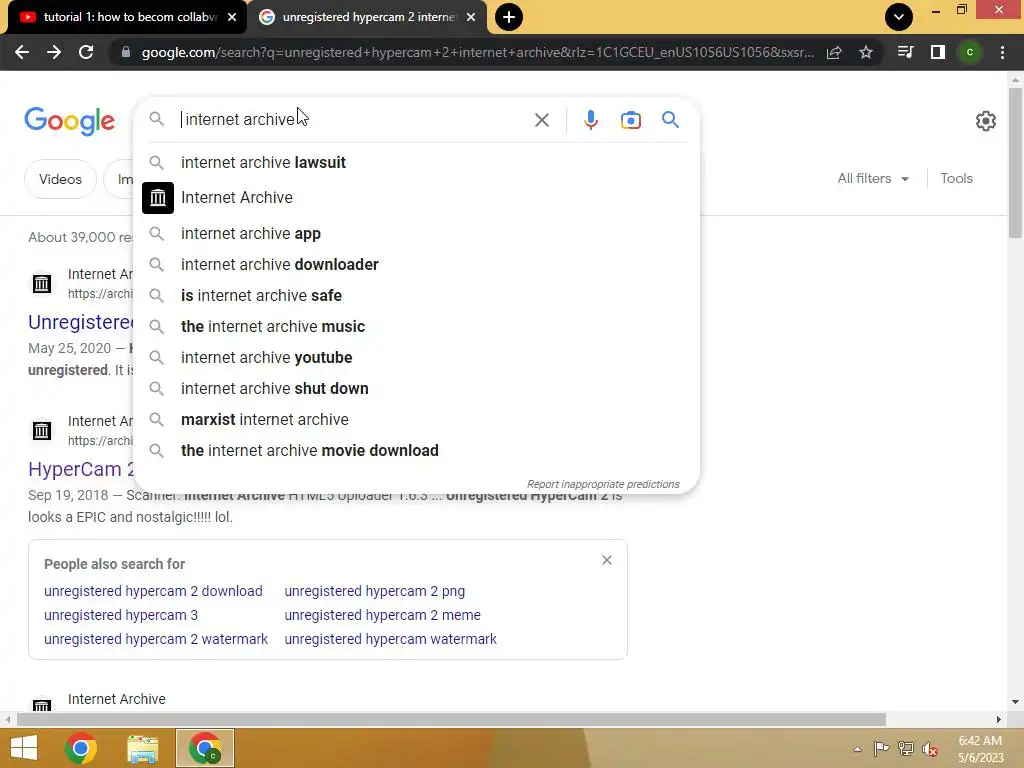
Task: Toggle the browser side panel icon
Action: (x=938, y=52)
